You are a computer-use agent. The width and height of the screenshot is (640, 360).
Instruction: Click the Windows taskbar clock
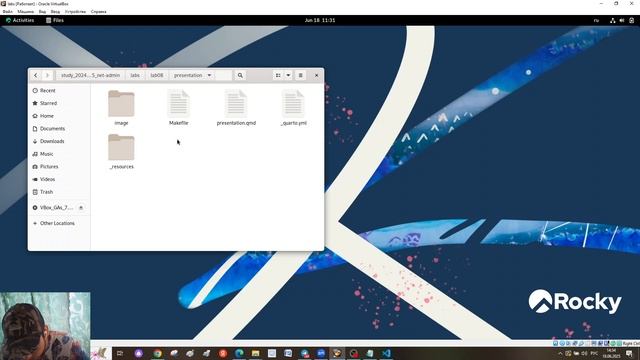click(x=611, y=353)
